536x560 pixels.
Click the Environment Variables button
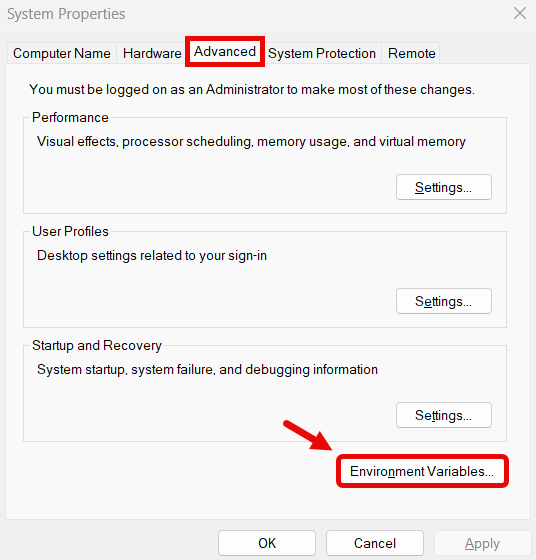point(422,471)
